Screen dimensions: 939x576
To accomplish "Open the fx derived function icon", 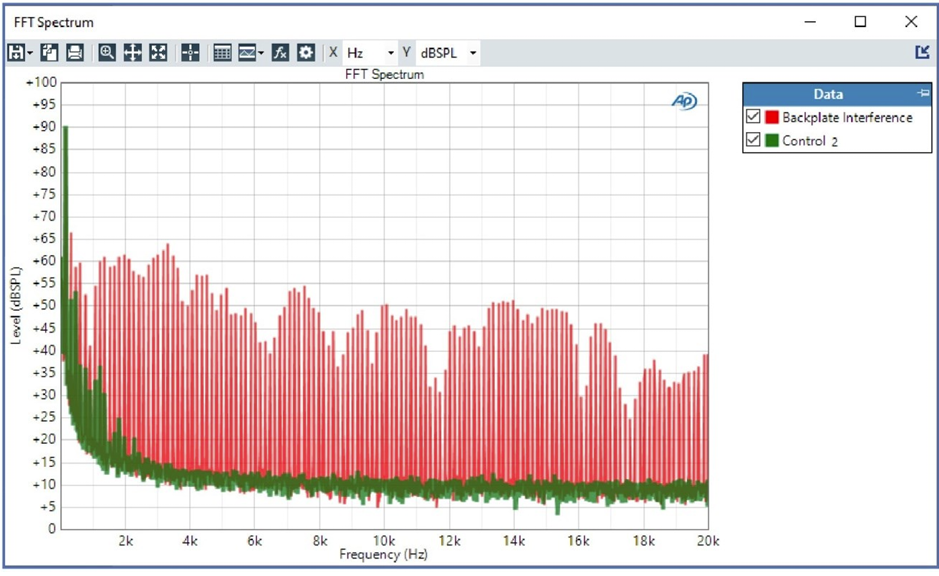I will pyautogui.click(x=280, y=53).
